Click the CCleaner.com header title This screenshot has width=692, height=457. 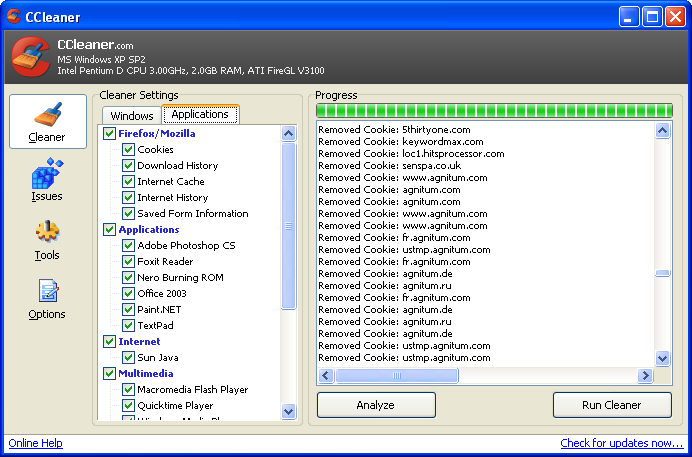click(95, 45)
